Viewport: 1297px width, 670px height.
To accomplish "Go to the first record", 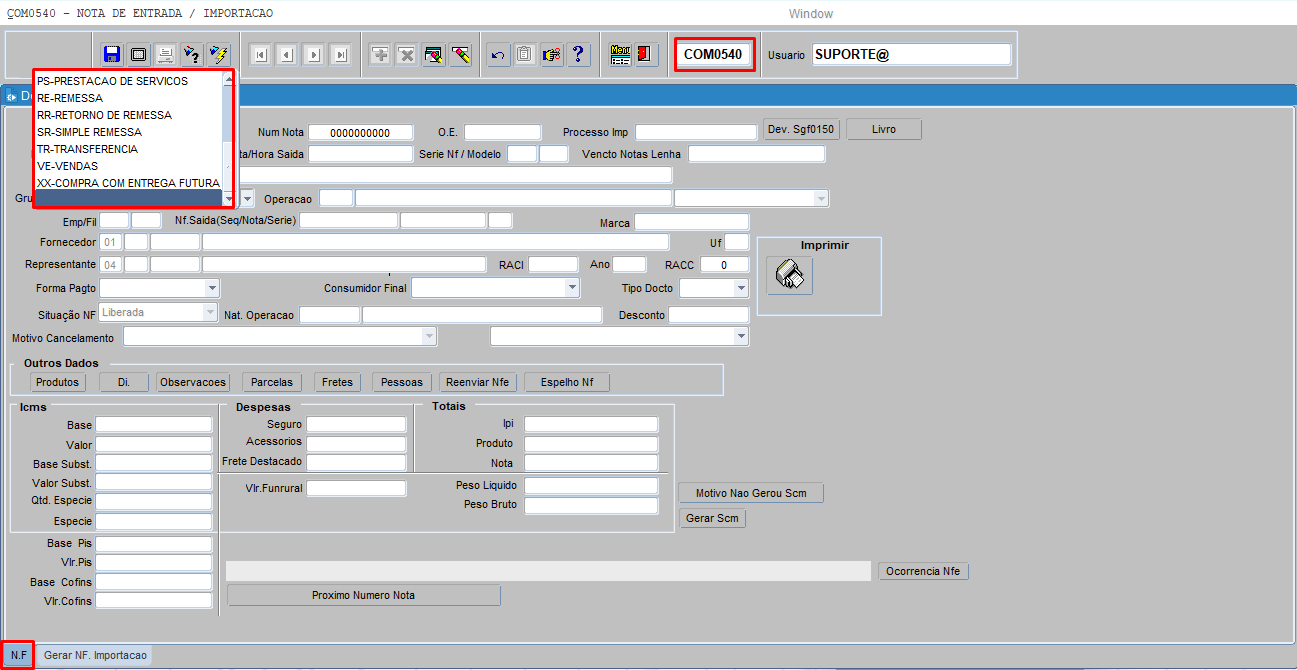I will pyautogui.click(x=260, y=55).
